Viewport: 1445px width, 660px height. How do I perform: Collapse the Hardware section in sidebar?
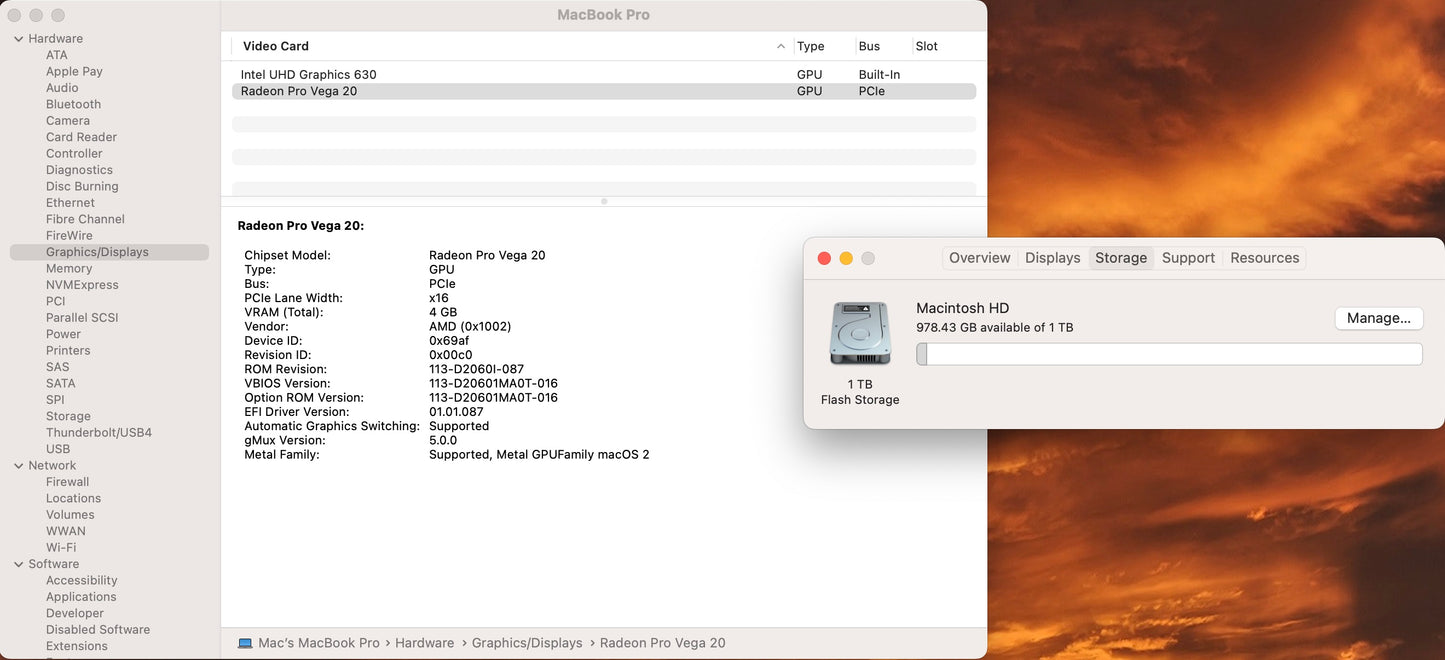[x=18, y=39]
